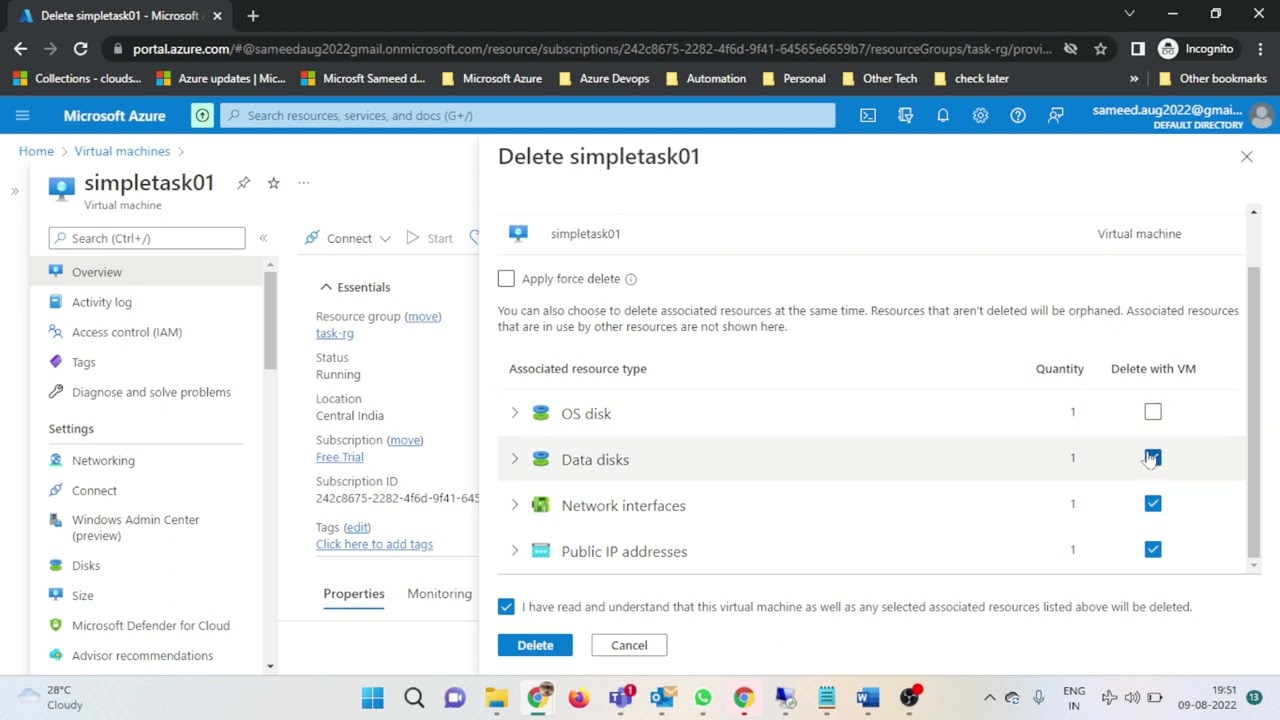Screen dimensions: 1280x720
Task: Click the Cancel button
Action: pos(629,645)
